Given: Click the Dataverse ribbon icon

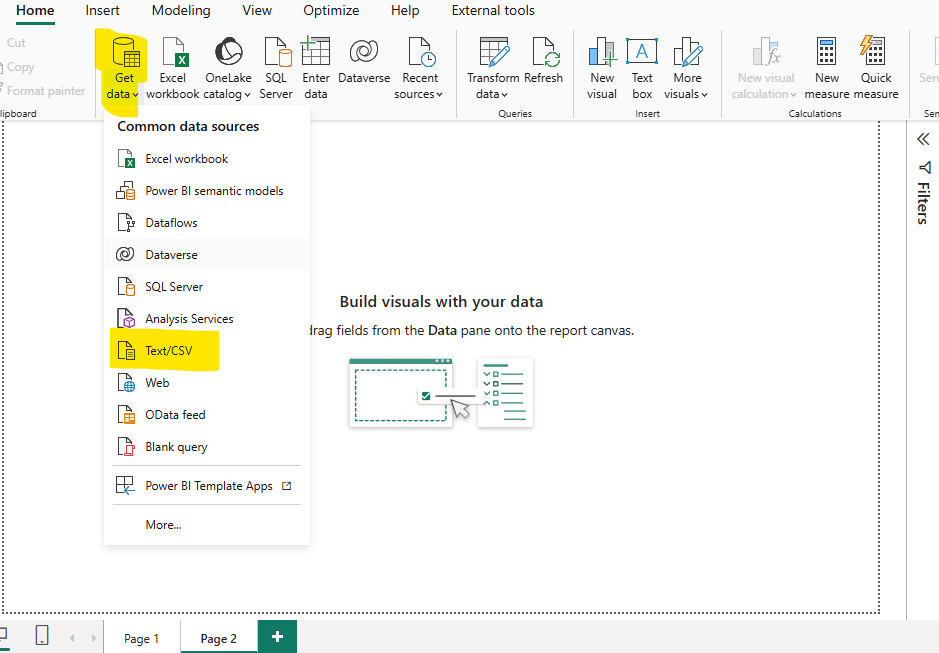Looking at the screenshot, I should point(364,52).
